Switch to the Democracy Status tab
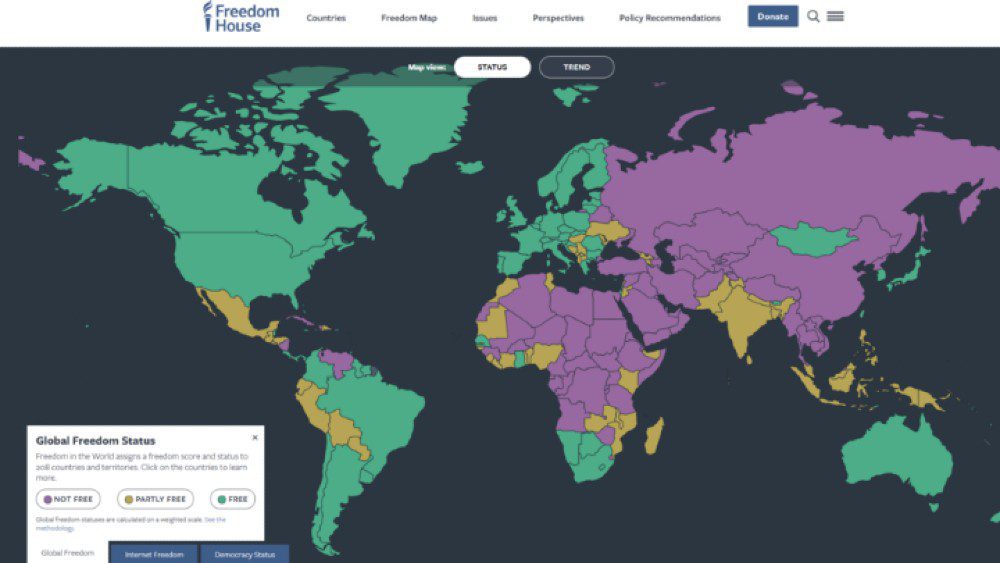Screen dimensions: 1000x563 click(244, 553)
